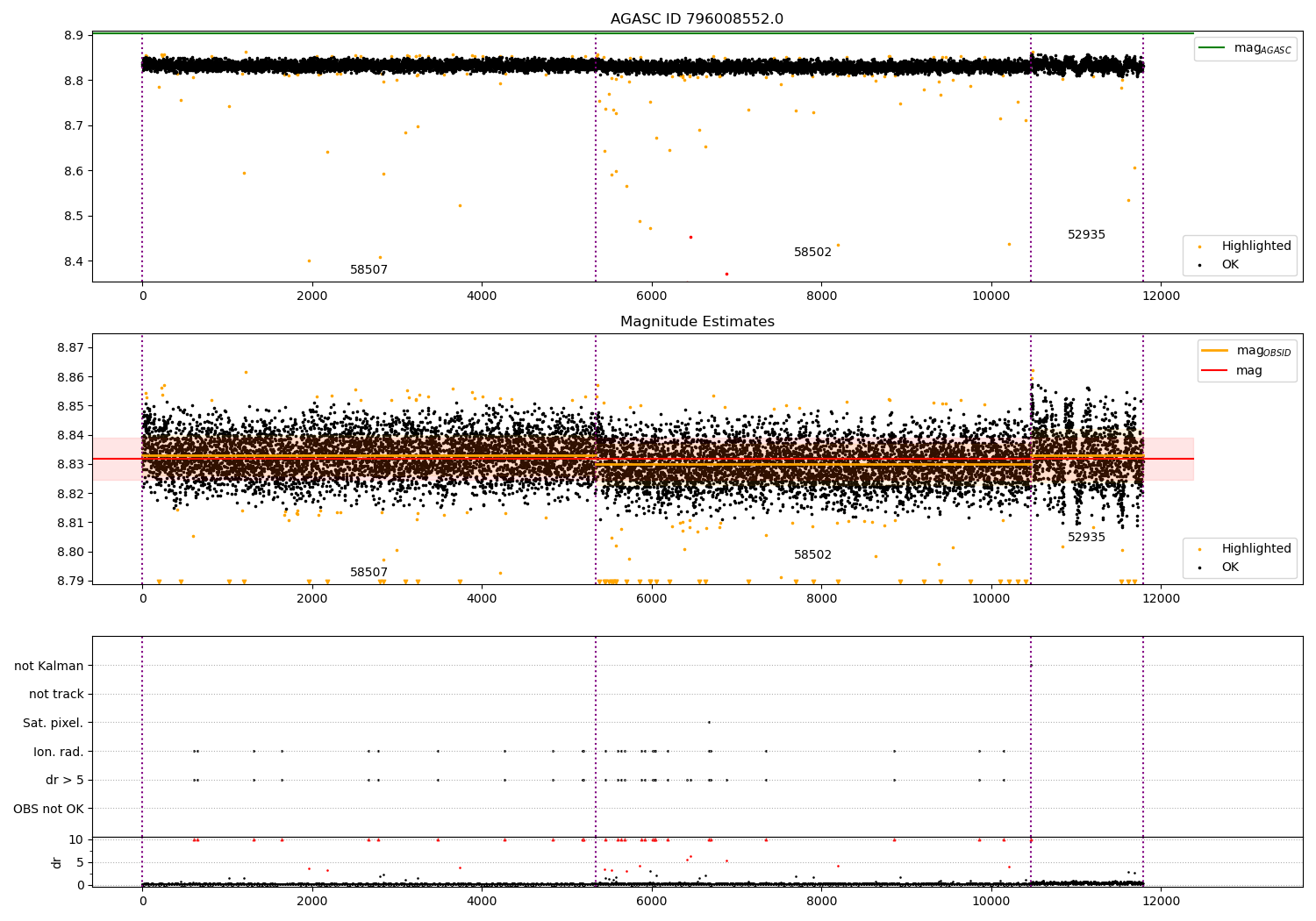Click the 52935 annotation in the top plot

coord(1086,234)
